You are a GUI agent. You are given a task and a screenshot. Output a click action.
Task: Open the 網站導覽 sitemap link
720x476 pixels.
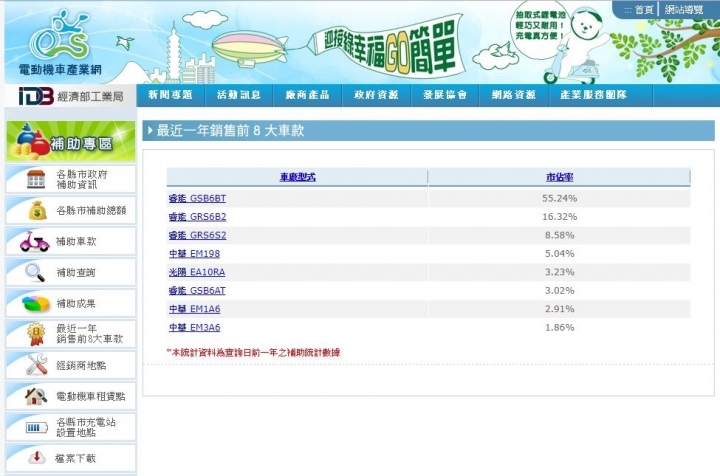click(684, 10)
